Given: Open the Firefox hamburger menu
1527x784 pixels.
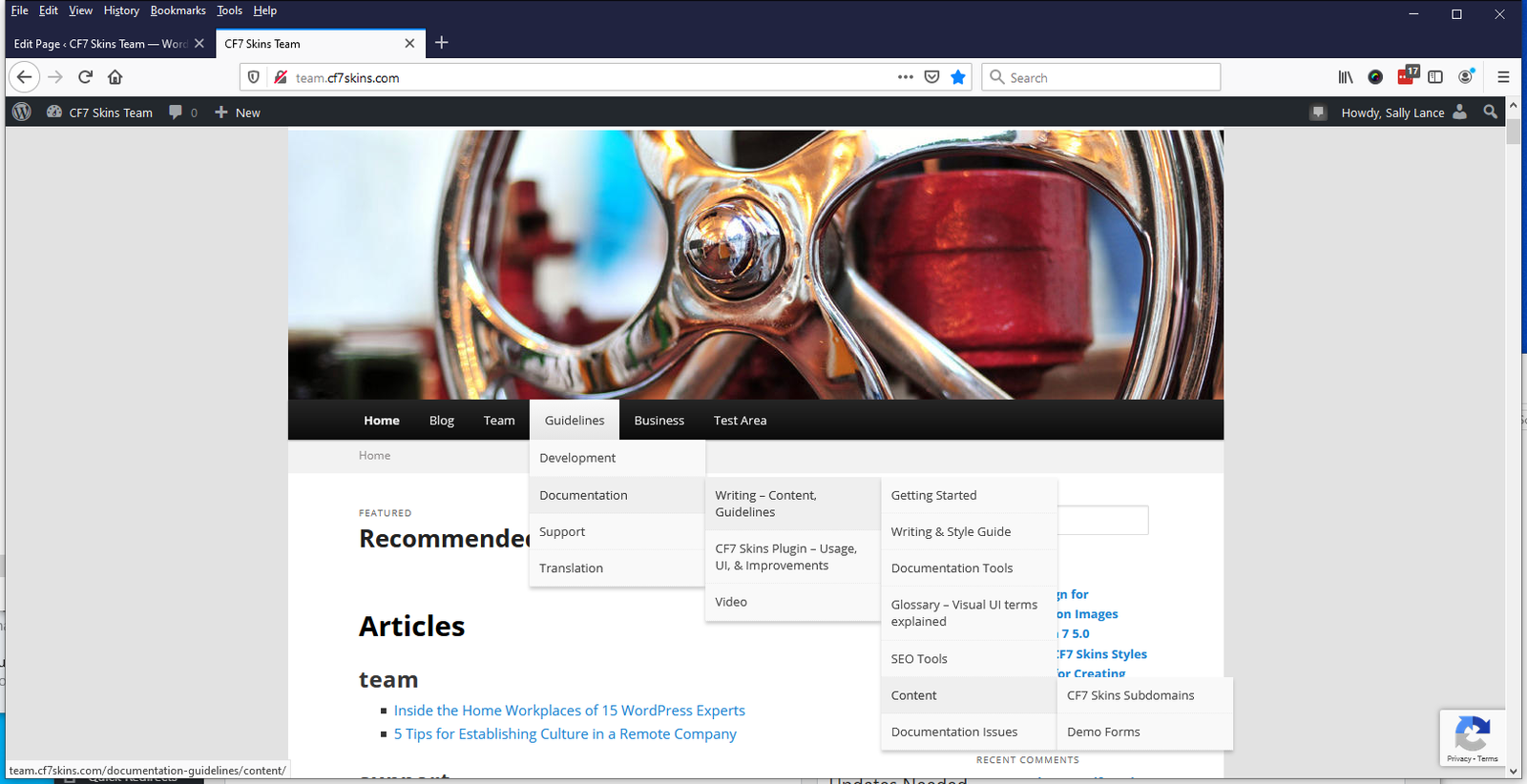Looking at the screenshot, I should coord(1503,77).
